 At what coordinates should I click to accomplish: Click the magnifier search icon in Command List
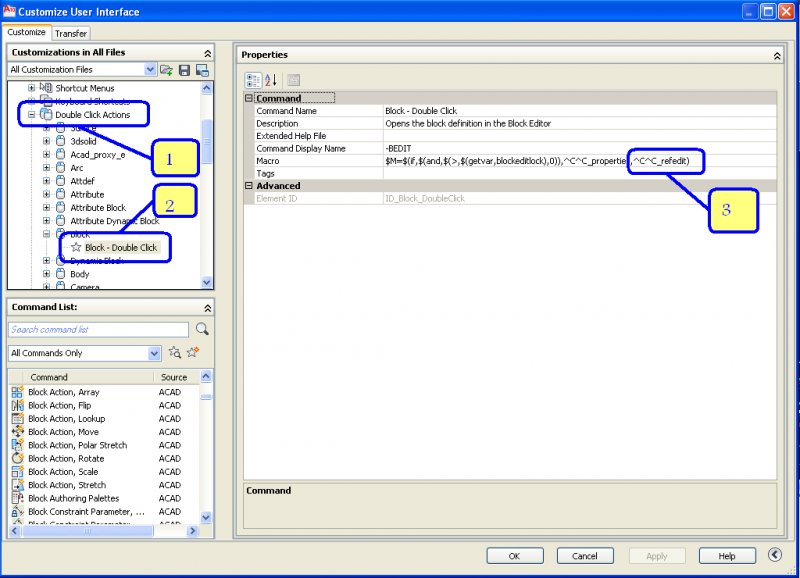tap(202, 329)
